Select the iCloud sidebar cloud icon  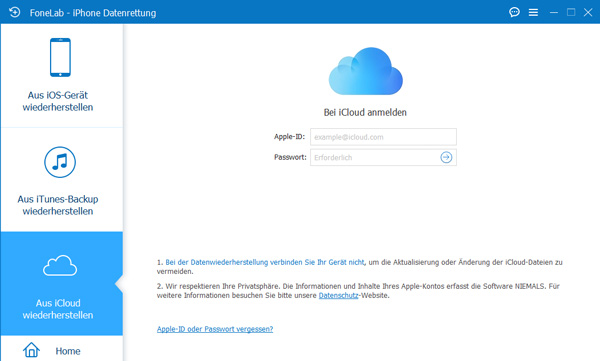60,266
